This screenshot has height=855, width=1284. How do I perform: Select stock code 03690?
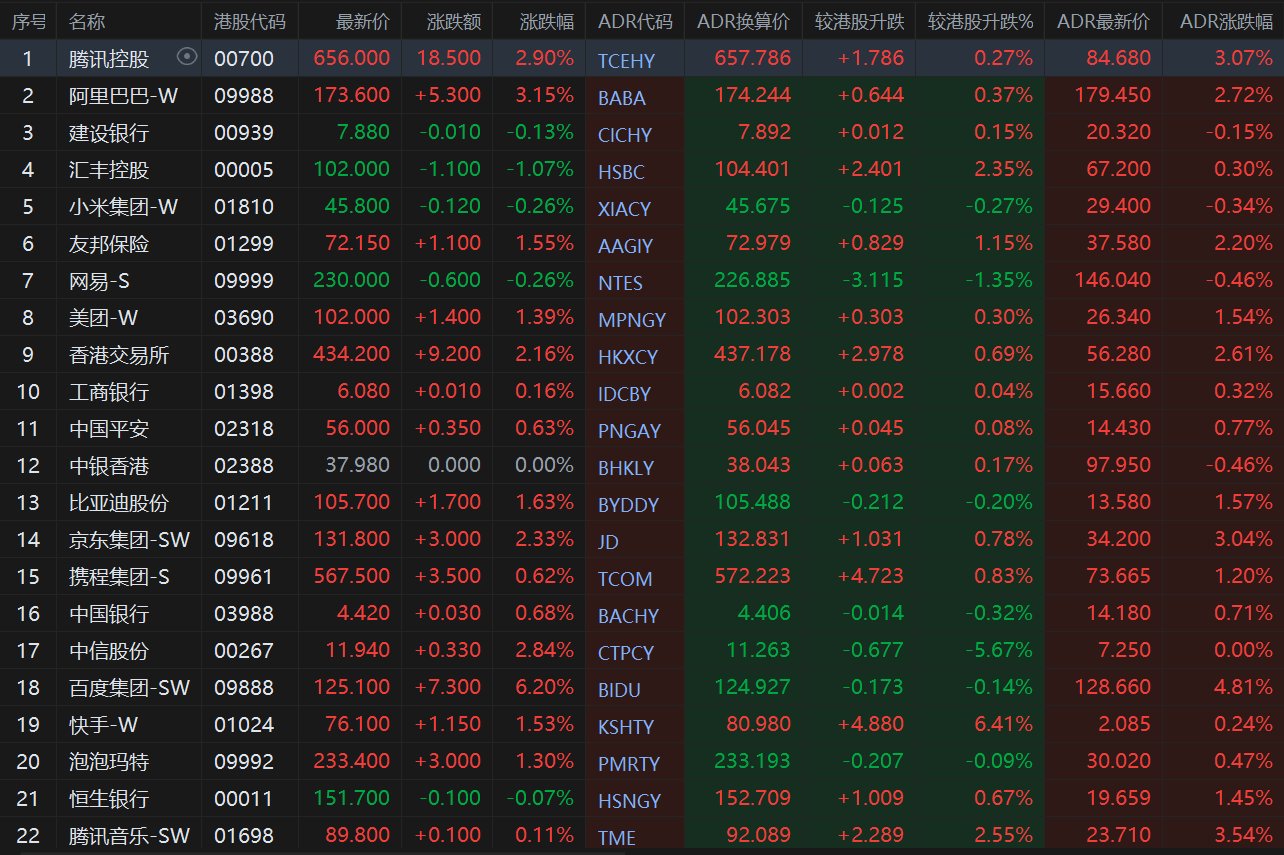coord(244,318)
